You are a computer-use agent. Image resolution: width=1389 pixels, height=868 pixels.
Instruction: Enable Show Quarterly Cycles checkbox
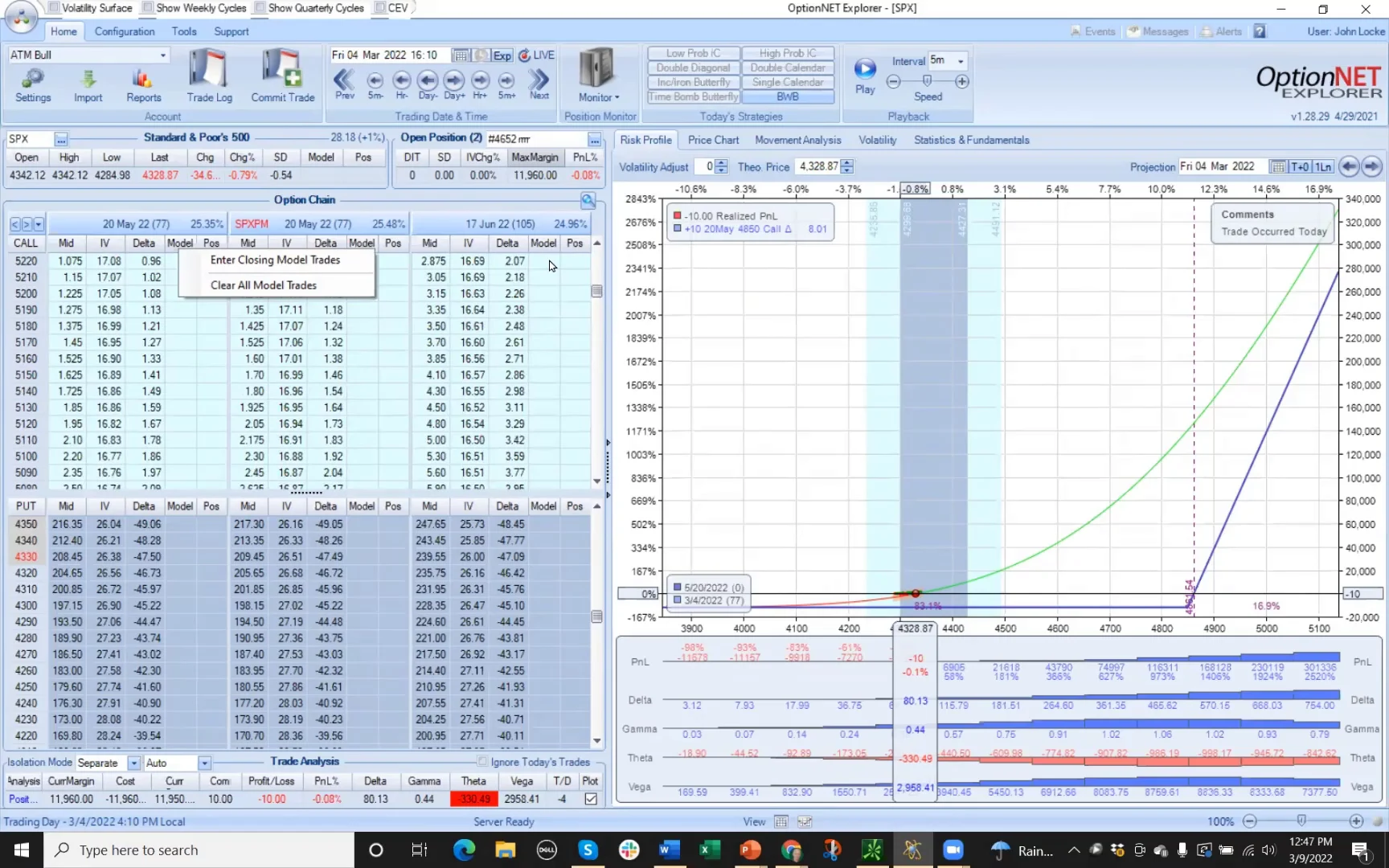pyautogui.click(x=260, y=8)
